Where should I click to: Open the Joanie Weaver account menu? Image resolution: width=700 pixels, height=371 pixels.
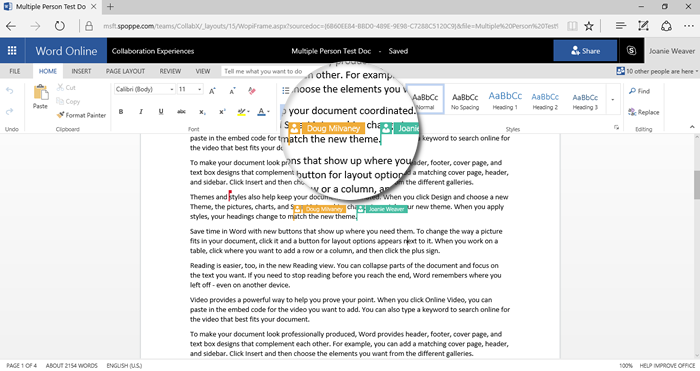pos(672,51)
